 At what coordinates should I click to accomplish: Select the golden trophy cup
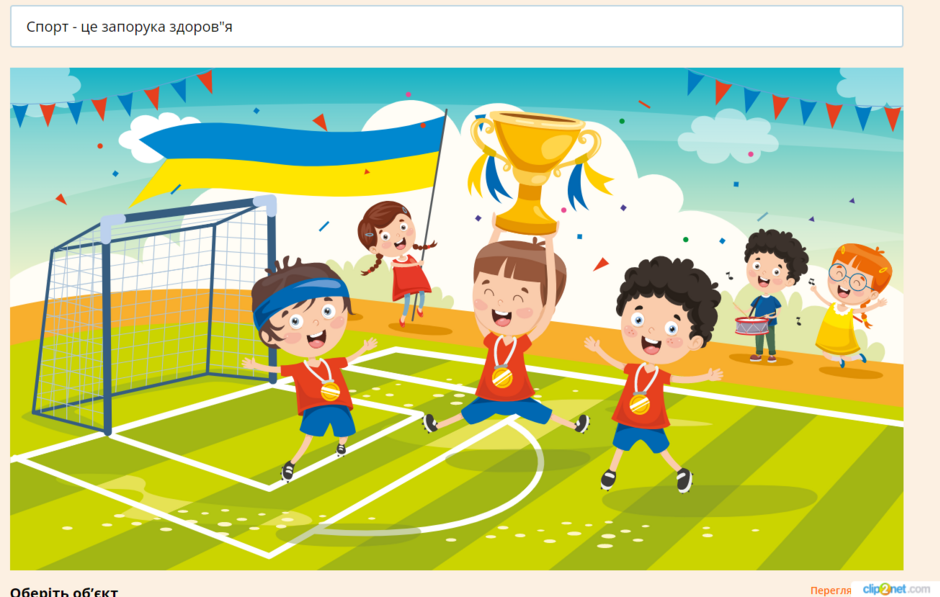(x=534, y=172)
